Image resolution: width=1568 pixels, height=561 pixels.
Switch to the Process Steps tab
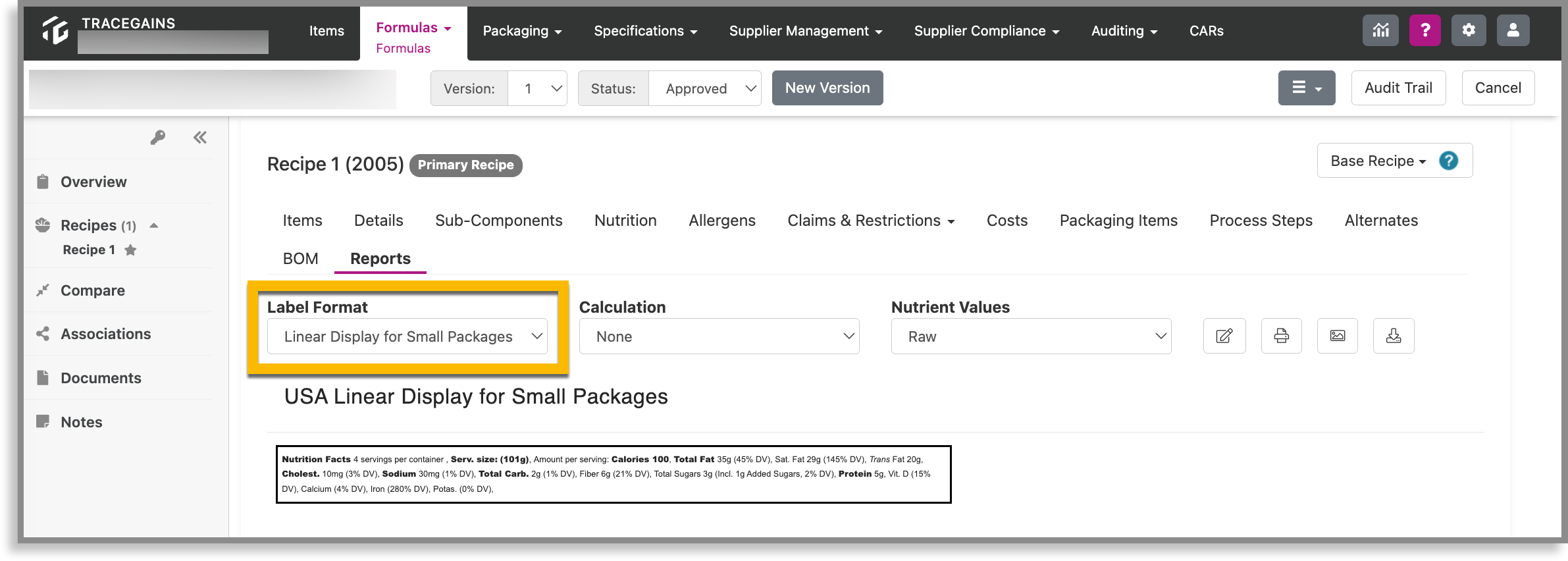(x=1261, y=221)
